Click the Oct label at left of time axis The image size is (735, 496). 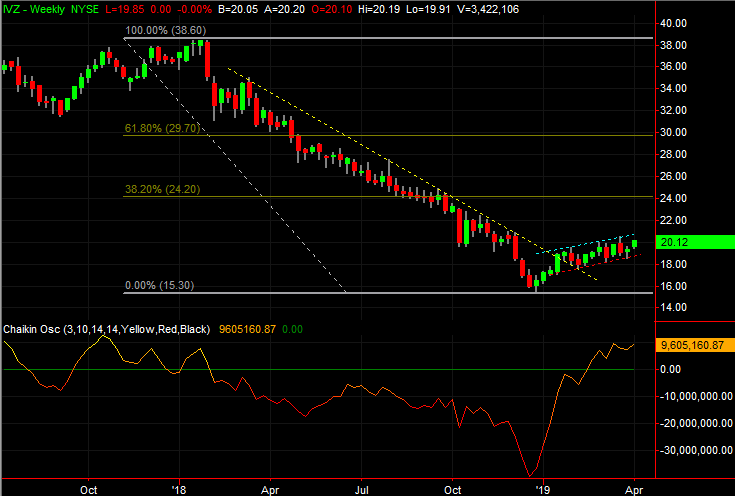click(89, 490)
